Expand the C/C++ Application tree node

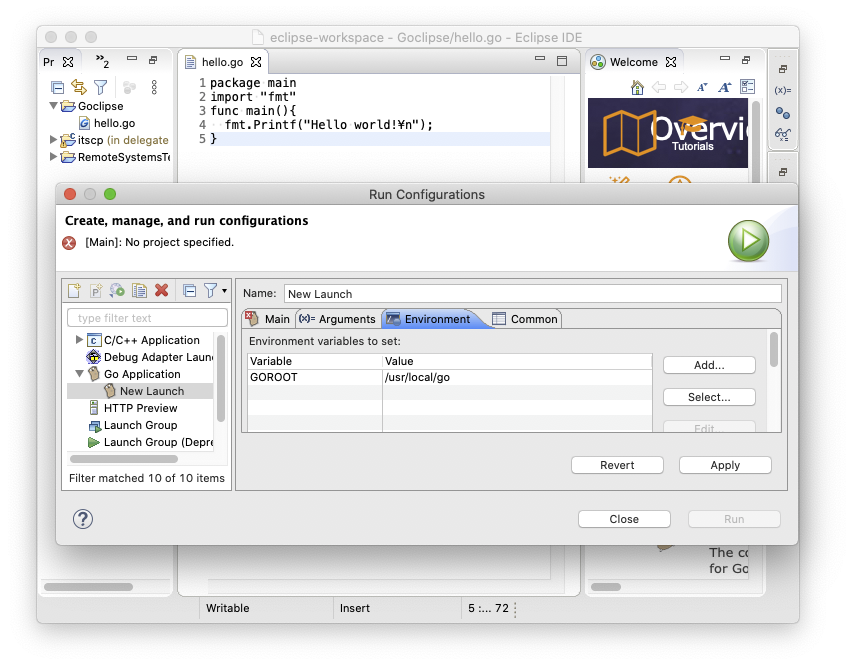80,340
